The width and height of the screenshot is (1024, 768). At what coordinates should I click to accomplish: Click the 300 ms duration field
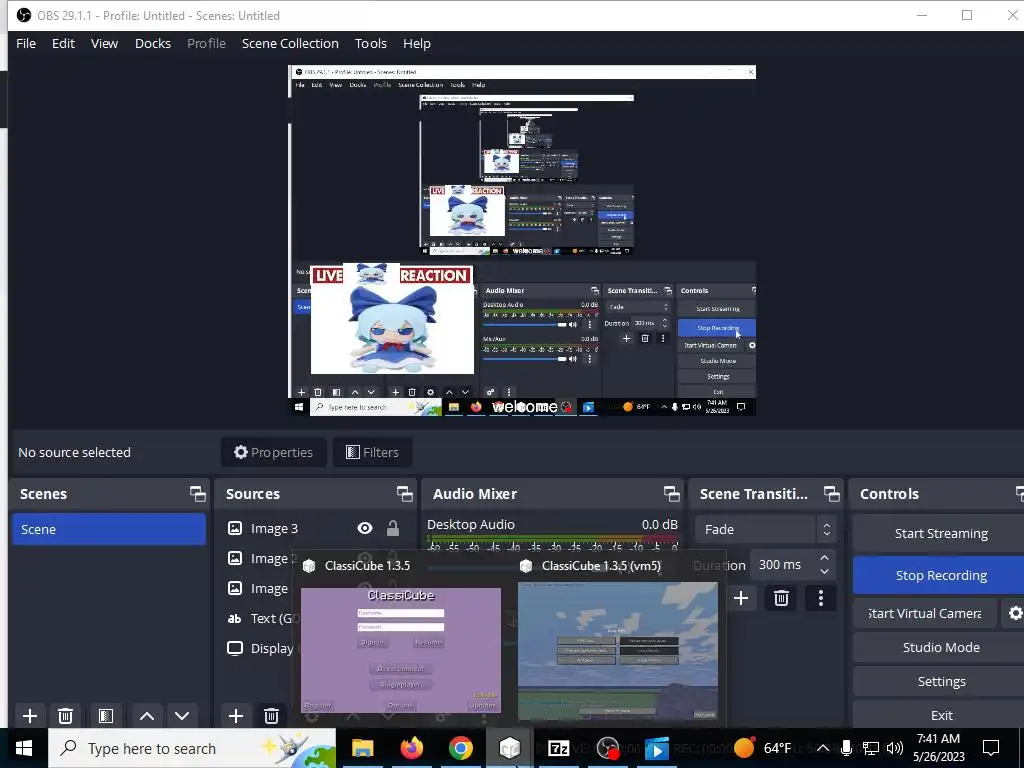point(782,565)
